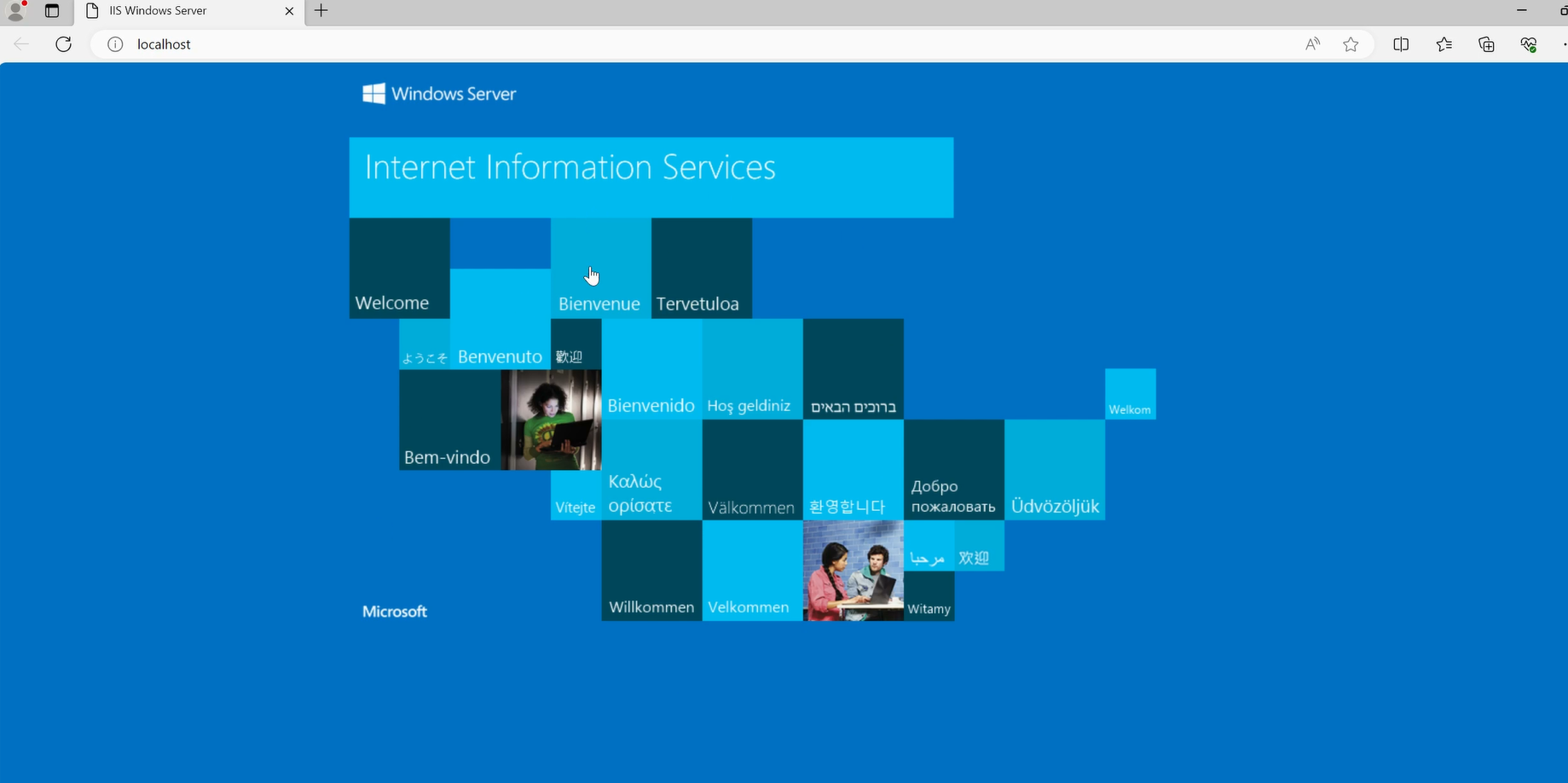
Task: Click the Bem-vindo tile
Action: [x=450, y=420]
